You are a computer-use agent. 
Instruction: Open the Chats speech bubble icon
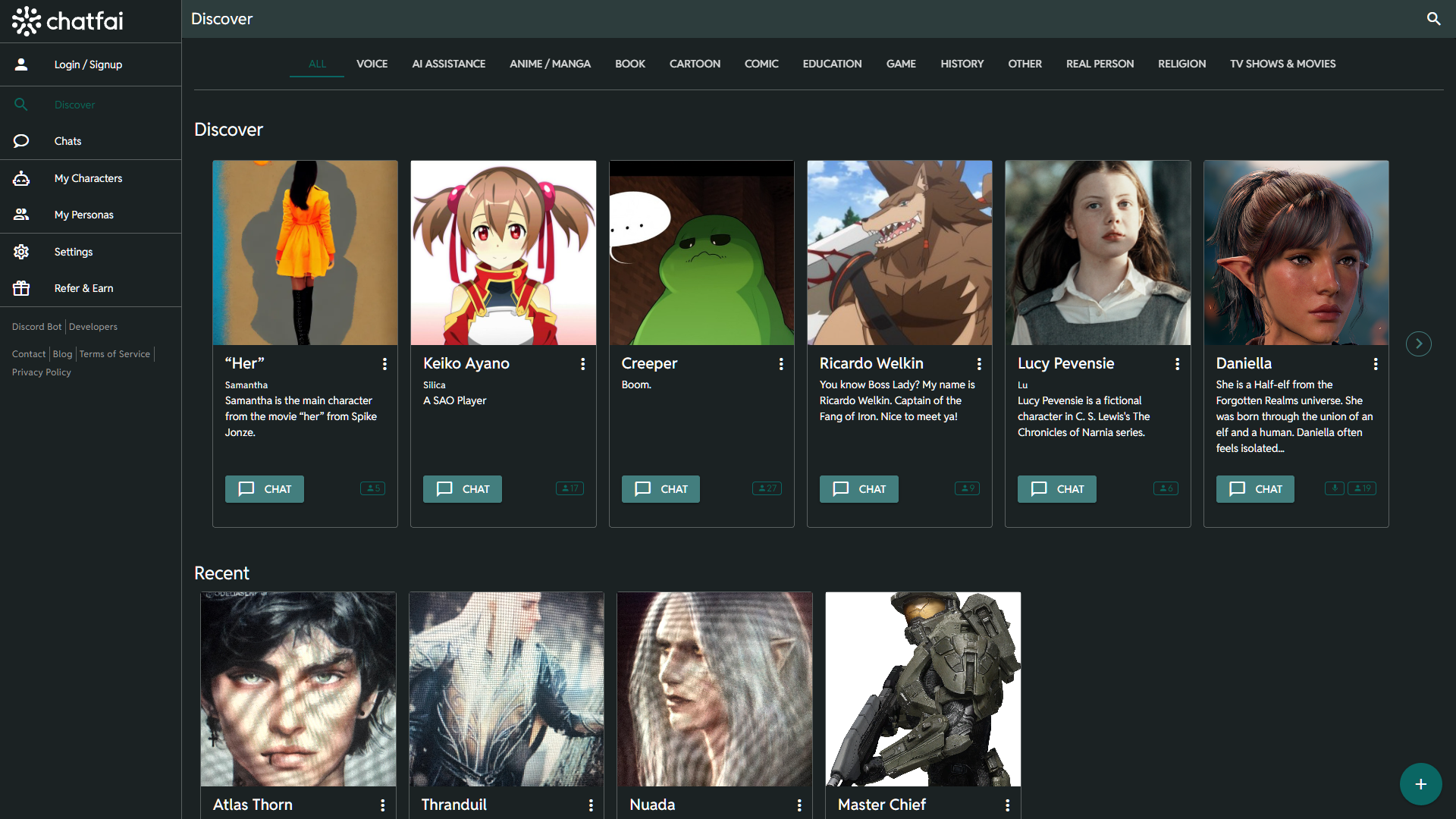click(x=20, y=140)
